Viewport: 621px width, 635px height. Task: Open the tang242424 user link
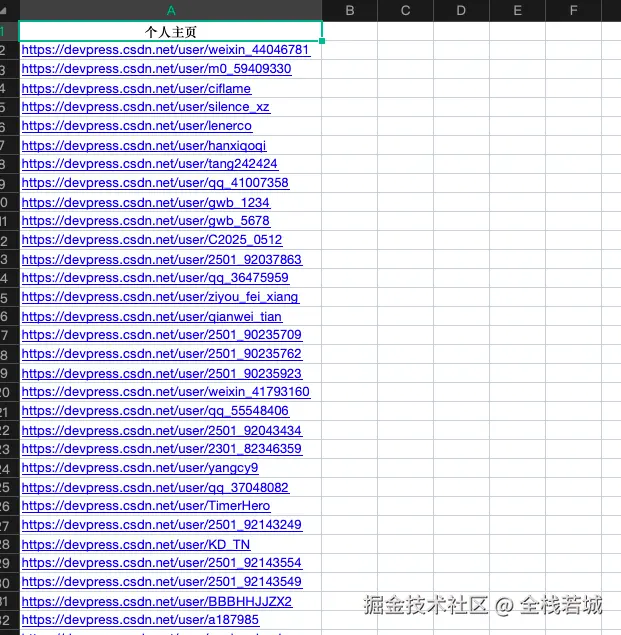(149, 164)
